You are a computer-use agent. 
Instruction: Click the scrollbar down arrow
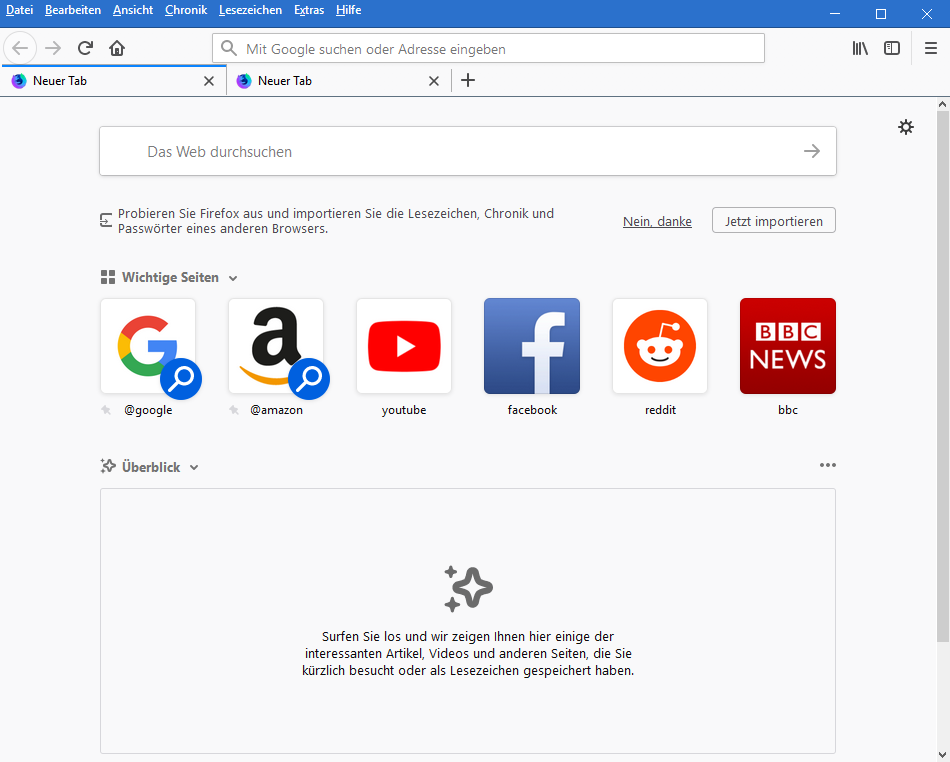pyautogui.click(x=943, y=755)
